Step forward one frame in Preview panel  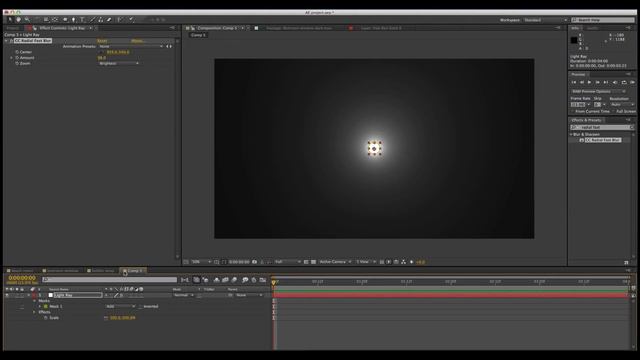coord(598,82)
